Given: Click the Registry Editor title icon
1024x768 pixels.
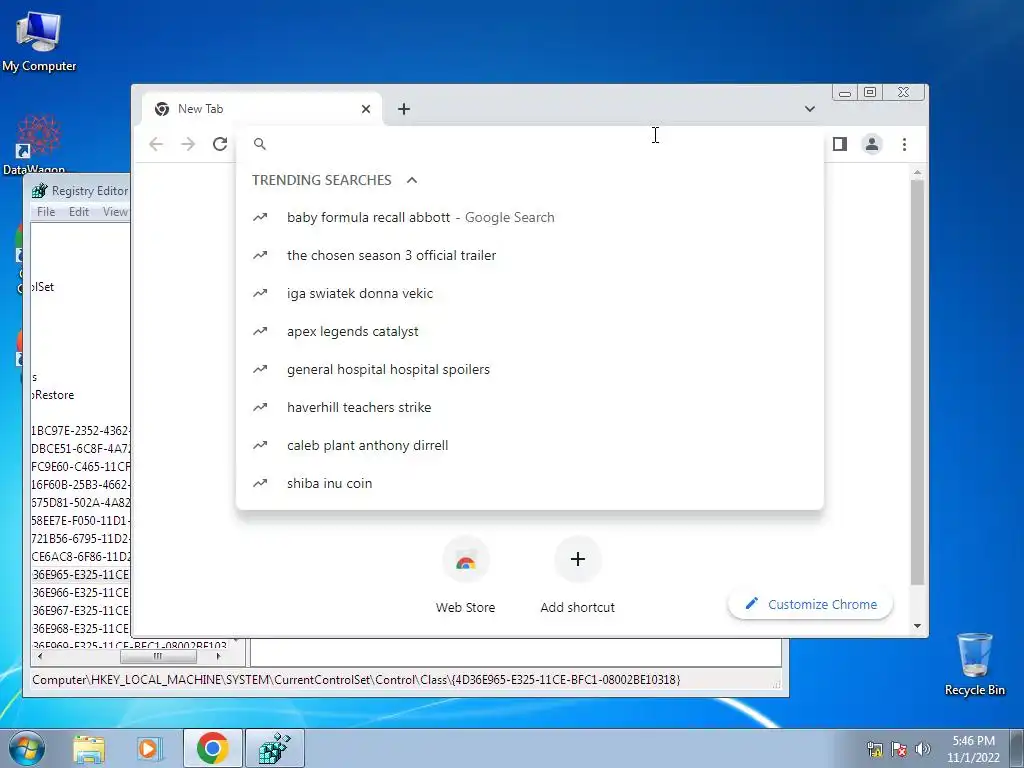Looking at the screenshot, I should pyautogui.click(x=40, y=191).
